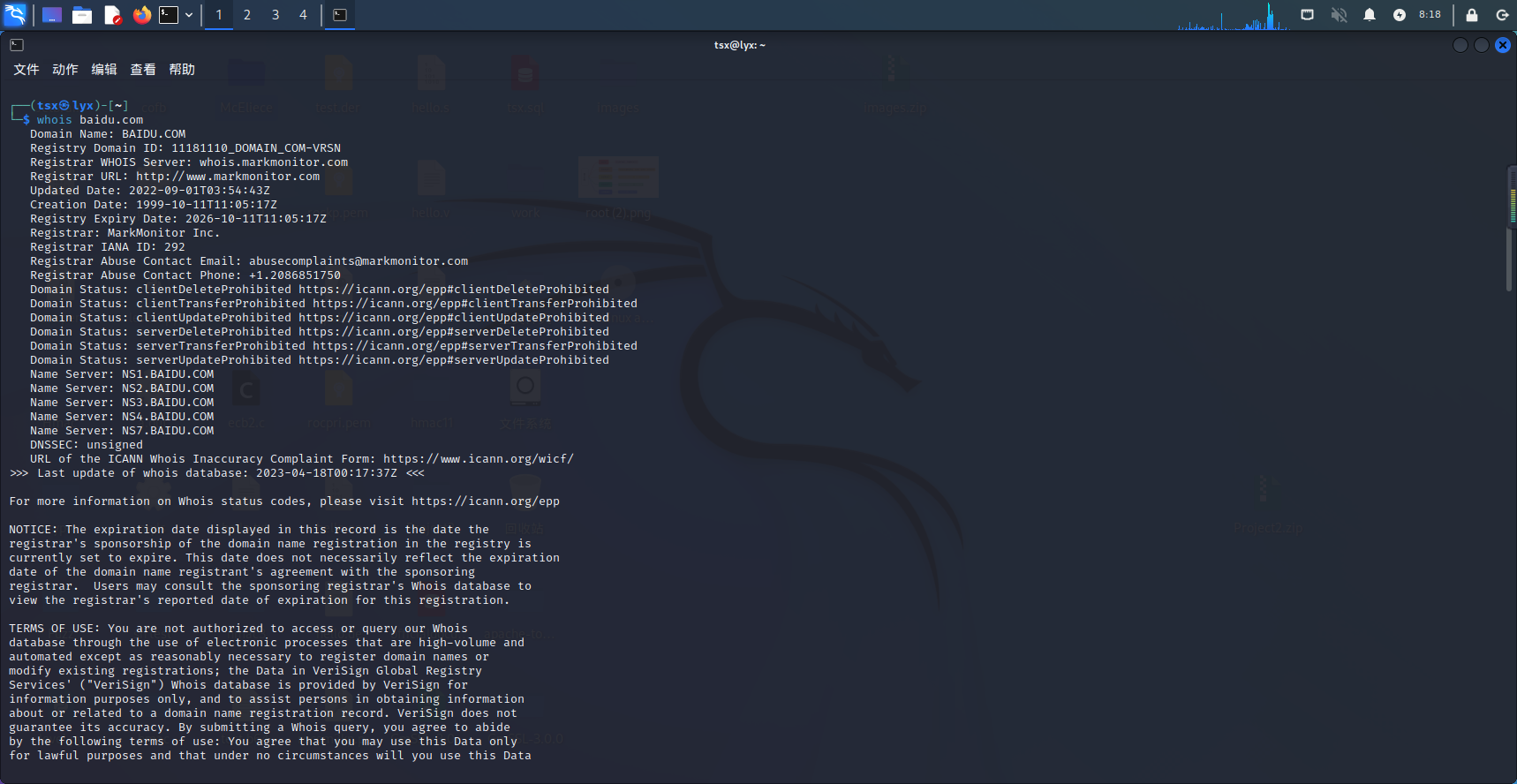Click the abusecomplaints@markmonitor.com email address

(358, 261)
